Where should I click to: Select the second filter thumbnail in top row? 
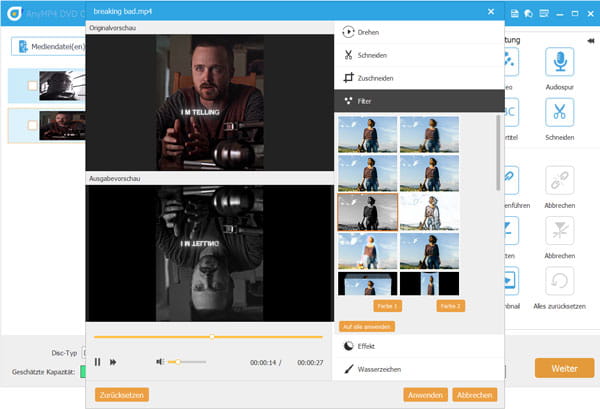coord(429,134)
